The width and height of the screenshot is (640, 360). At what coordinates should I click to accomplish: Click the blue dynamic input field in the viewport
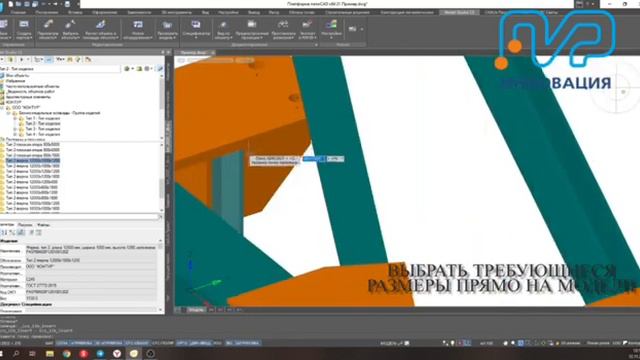[313, 158]
